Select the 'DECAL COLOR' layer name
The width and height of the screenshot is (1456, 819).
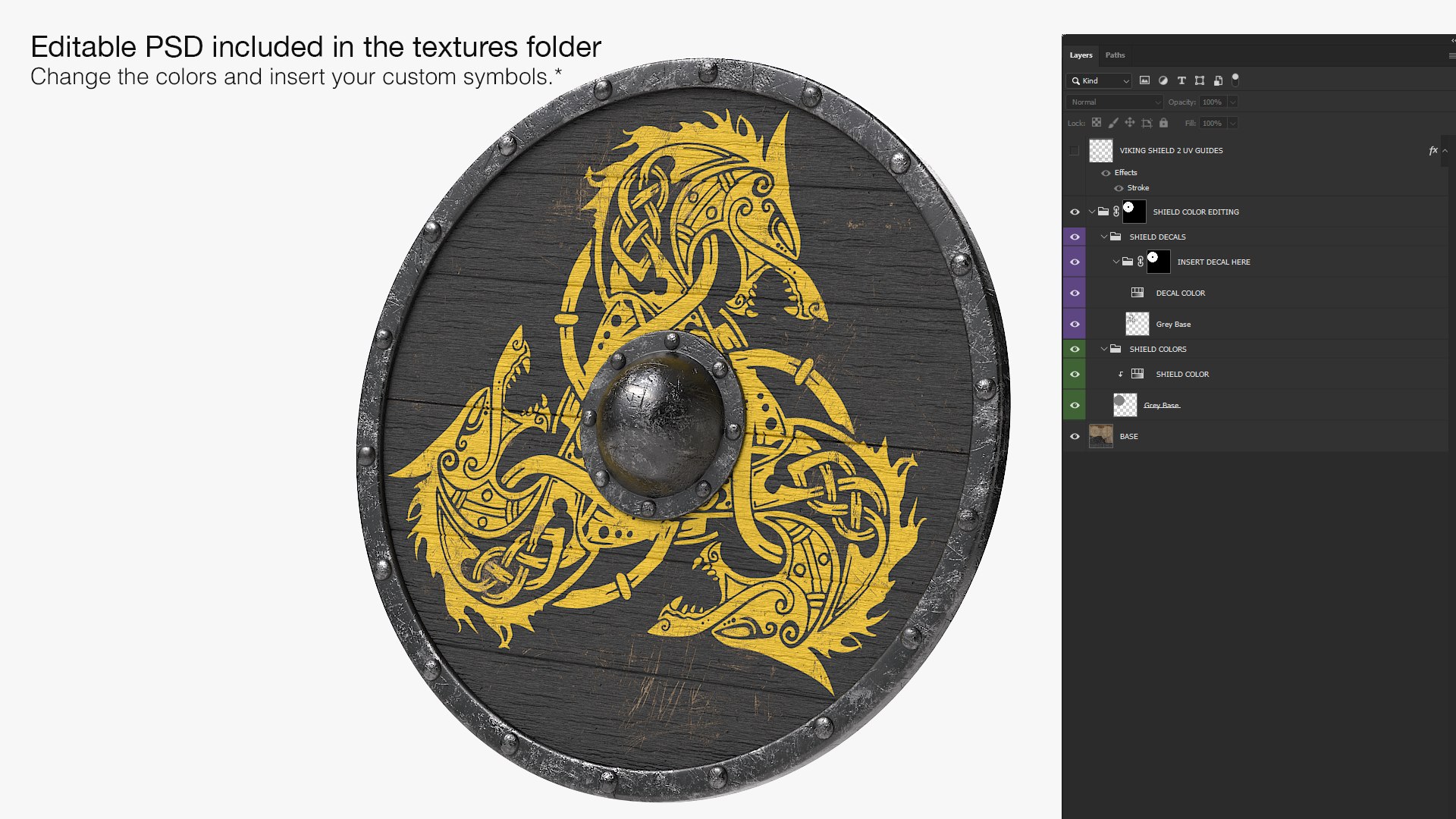point(1181,293)
